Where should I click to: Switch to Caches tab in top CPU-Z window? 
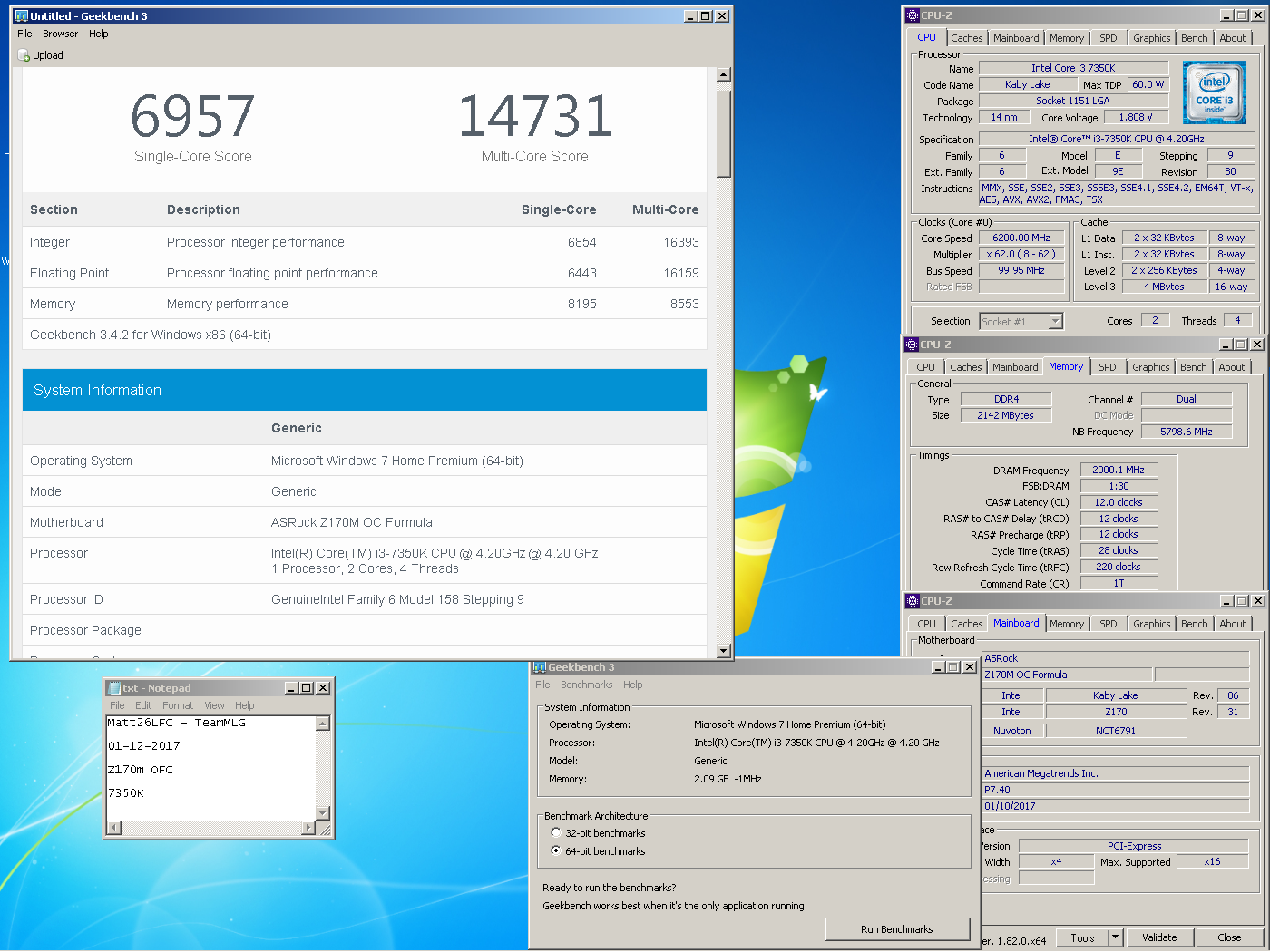pyautogui.click(x=966, y=38)
